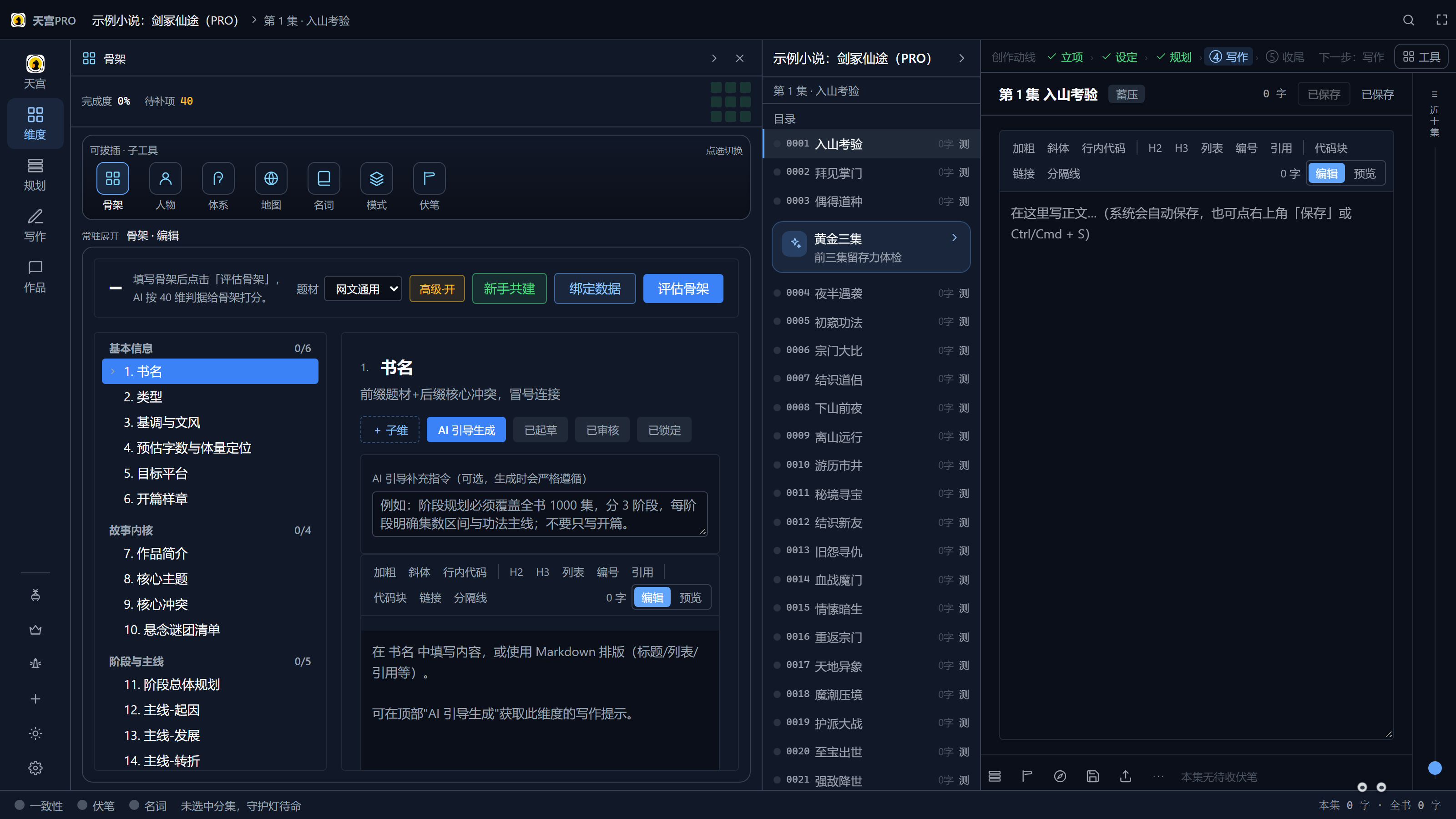Toggle the sun theme icon
The height and width of the screenshot is (819, 1456).
pyautogui.click(x=35, y=733)
